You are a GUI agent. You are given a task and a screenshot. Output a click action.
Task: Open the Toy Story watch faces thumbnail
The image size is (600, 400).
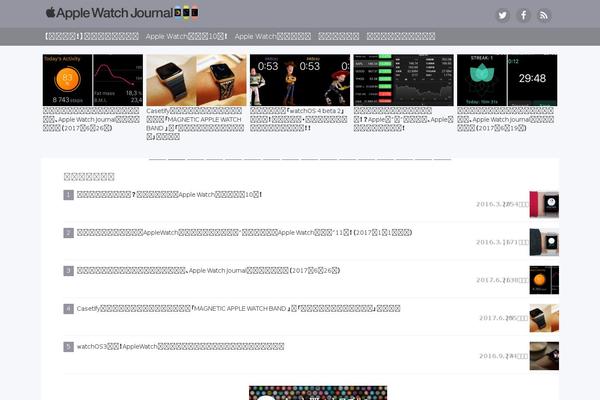(300, 80)
